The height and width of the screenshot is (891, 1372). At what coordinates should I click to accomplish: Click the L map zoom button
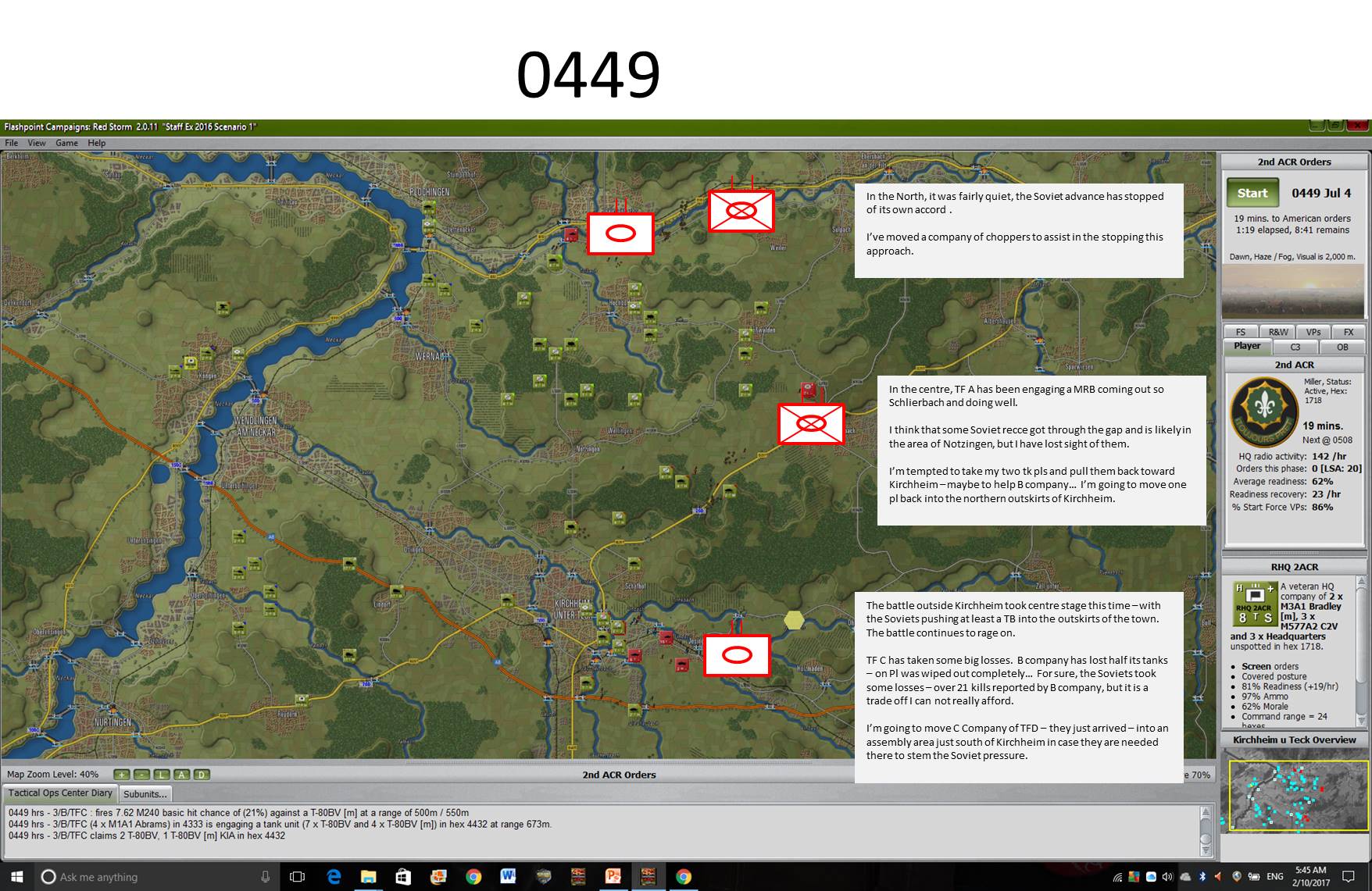pyautogui.click(x=162, y=775)
